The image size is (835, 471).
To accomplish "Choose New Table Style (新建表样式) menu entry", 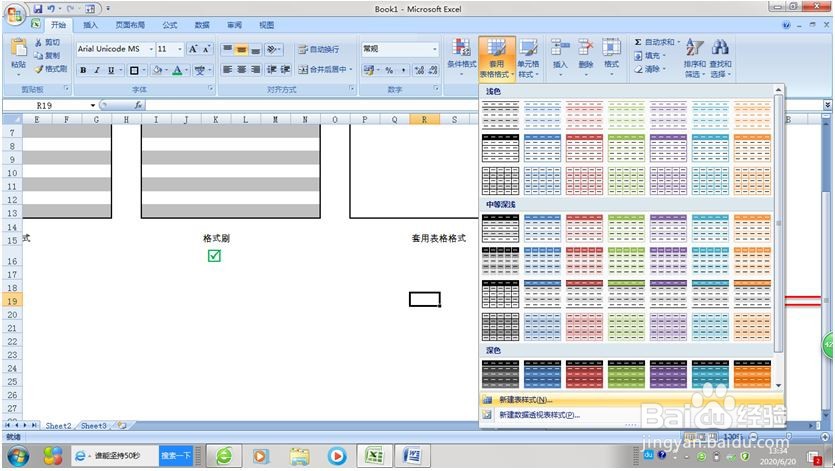I will 632,400.
